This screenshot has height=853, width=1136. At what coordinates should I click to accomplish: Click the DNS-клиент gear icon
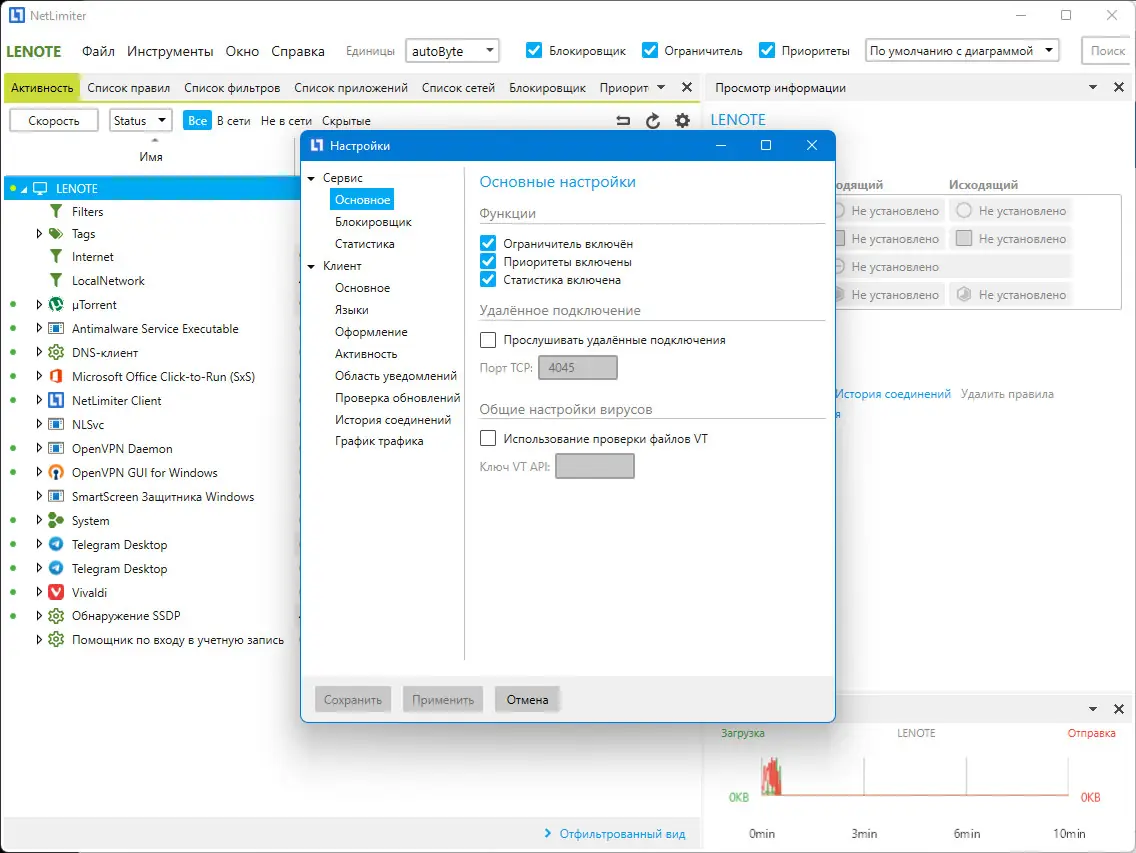click(56, 352)
